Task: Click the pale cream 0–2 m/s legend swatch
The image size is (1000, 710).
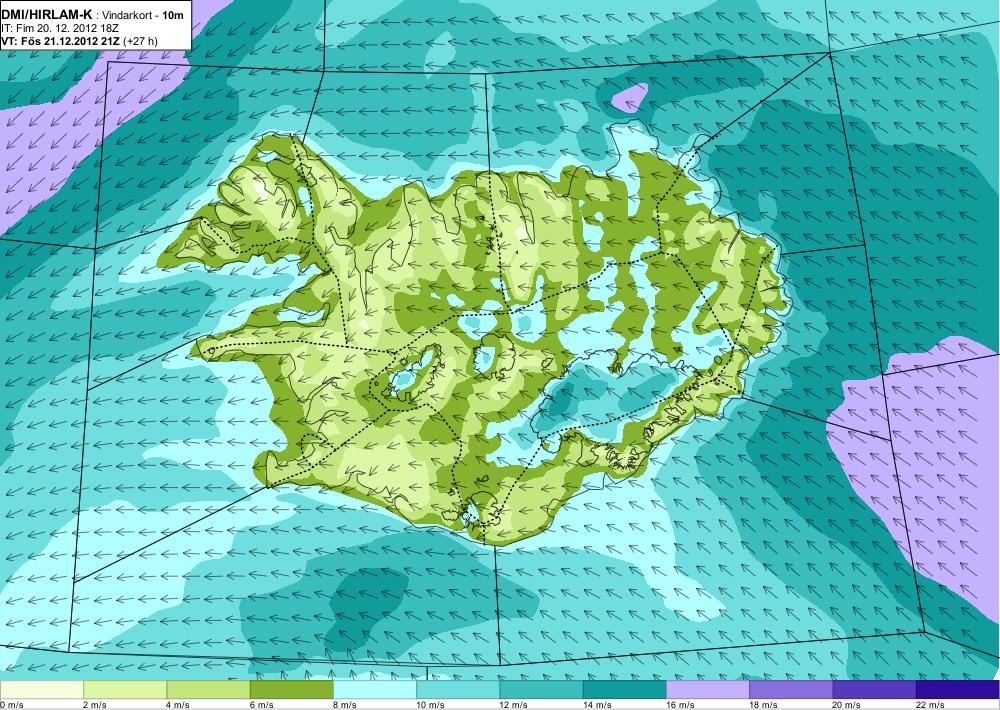Action: click(41, 690)
